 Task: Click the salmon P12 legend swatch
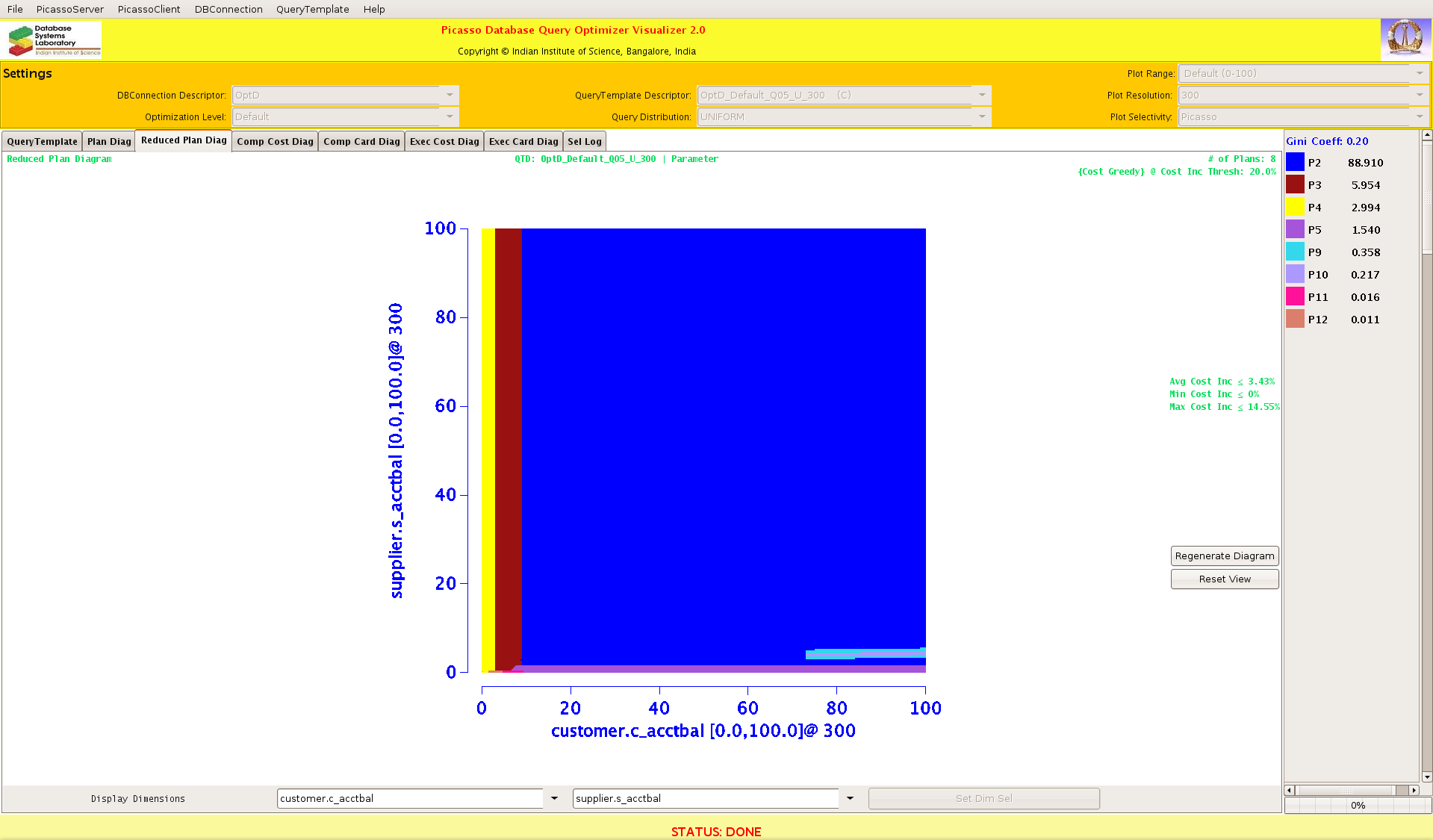tap(1295, 320)
